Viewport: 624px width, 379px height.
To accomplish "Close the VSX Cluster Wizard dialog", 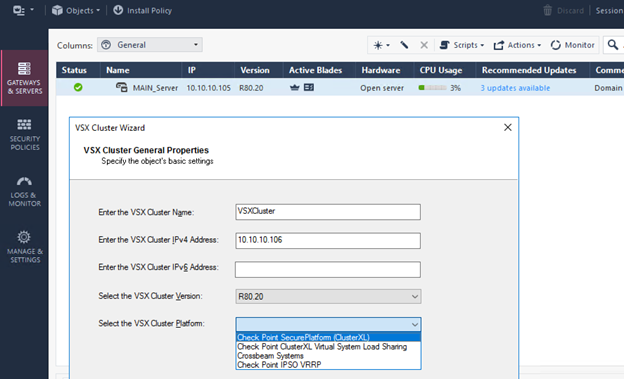I will pyautogui.click(x=508, y=127).
